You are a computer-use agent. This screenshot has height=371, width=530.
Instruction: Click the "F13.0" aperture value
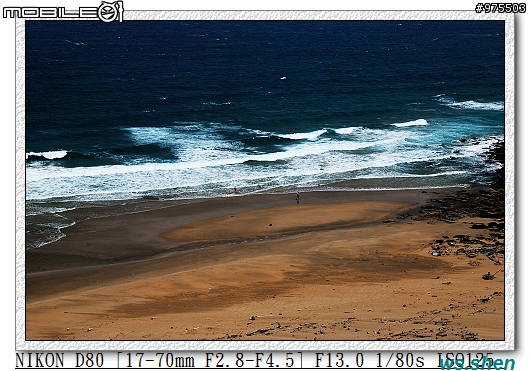click(340, 360)
